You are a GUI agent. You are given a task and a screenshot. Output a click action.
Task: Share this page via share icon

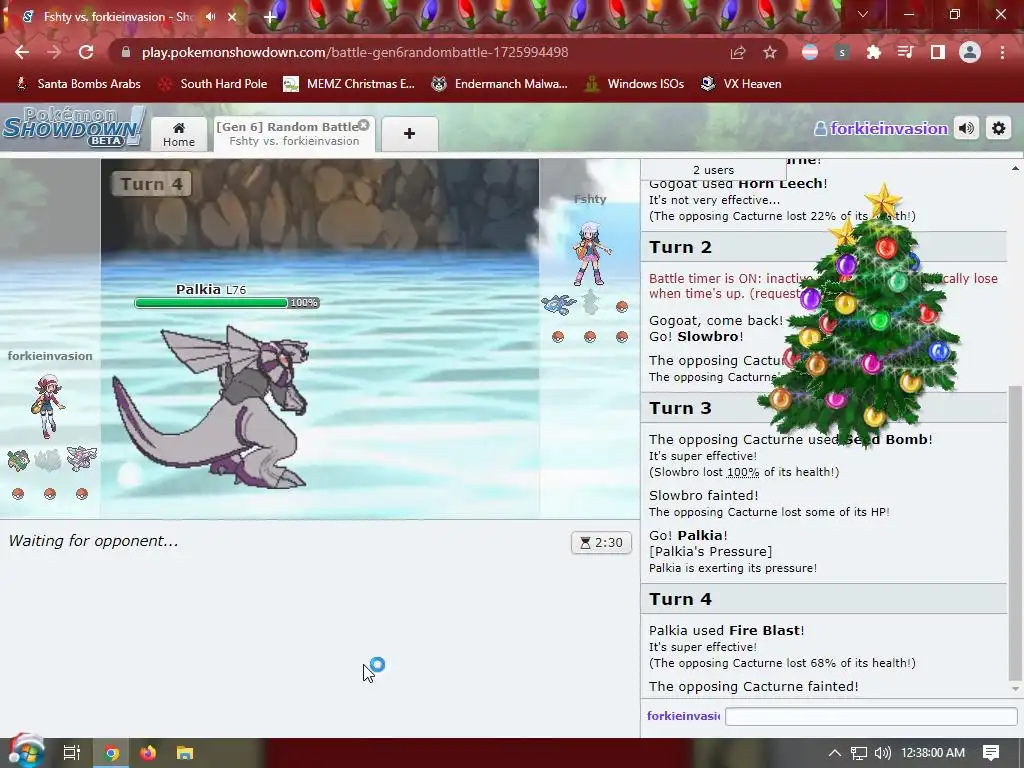738,52
